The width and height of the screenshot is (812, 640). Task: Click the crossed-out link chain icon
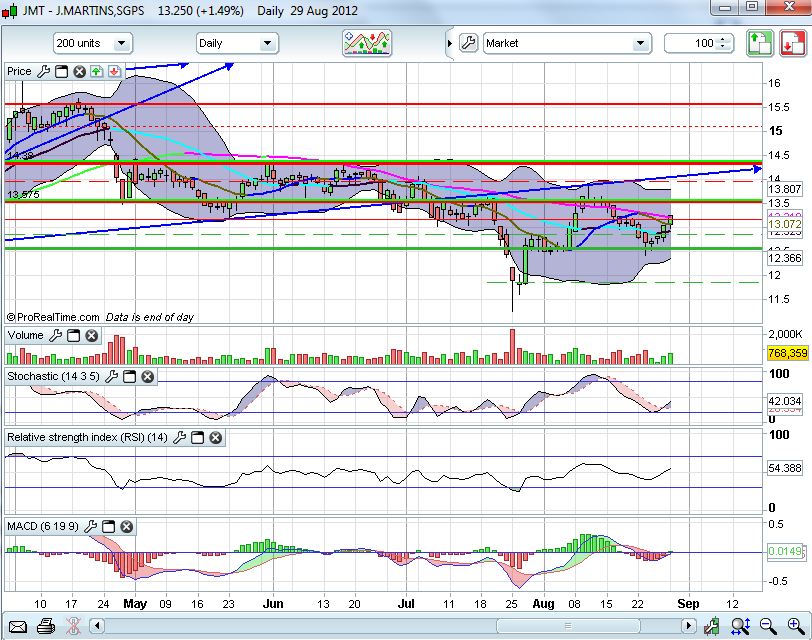click(x=74, y=627)
